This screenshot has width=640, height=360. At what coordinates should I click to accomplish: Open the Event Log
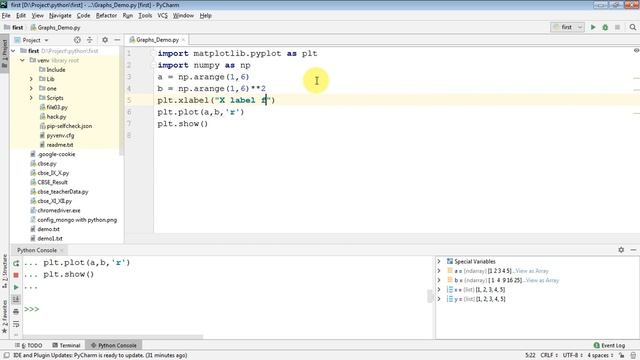[x=609, y=345]
